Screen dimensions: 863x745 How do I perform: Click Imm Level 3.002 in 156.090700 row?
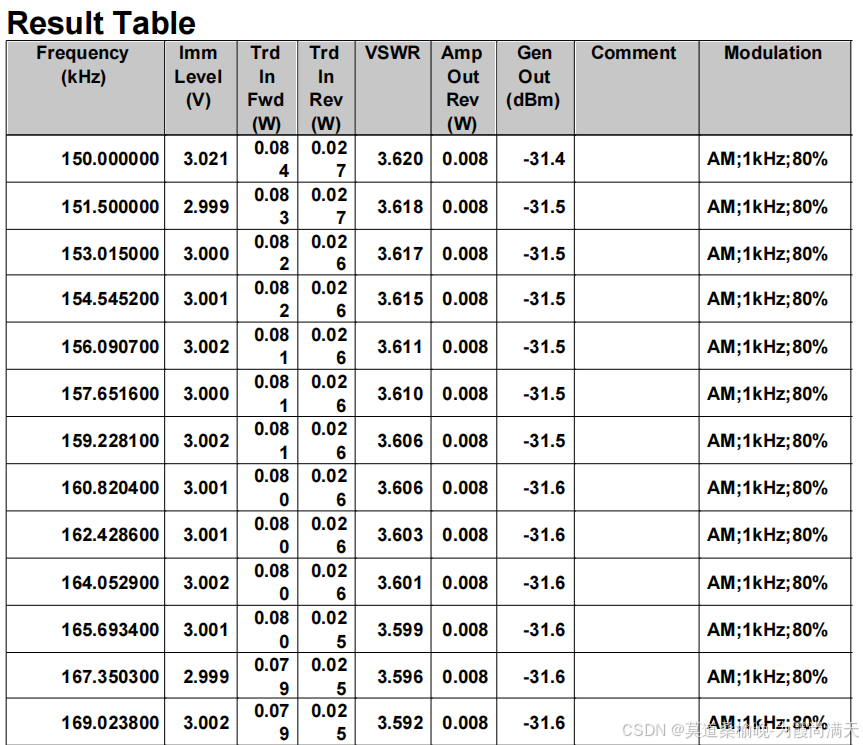click(206, 347)
